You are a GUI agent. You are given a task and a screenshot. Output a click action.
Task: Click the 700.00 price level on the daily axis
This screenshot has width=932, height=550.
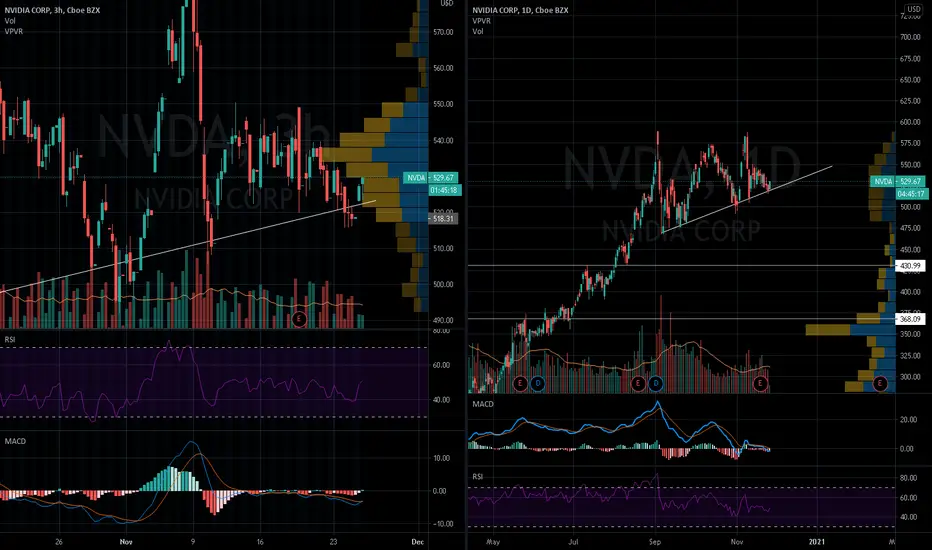[910, 37]
